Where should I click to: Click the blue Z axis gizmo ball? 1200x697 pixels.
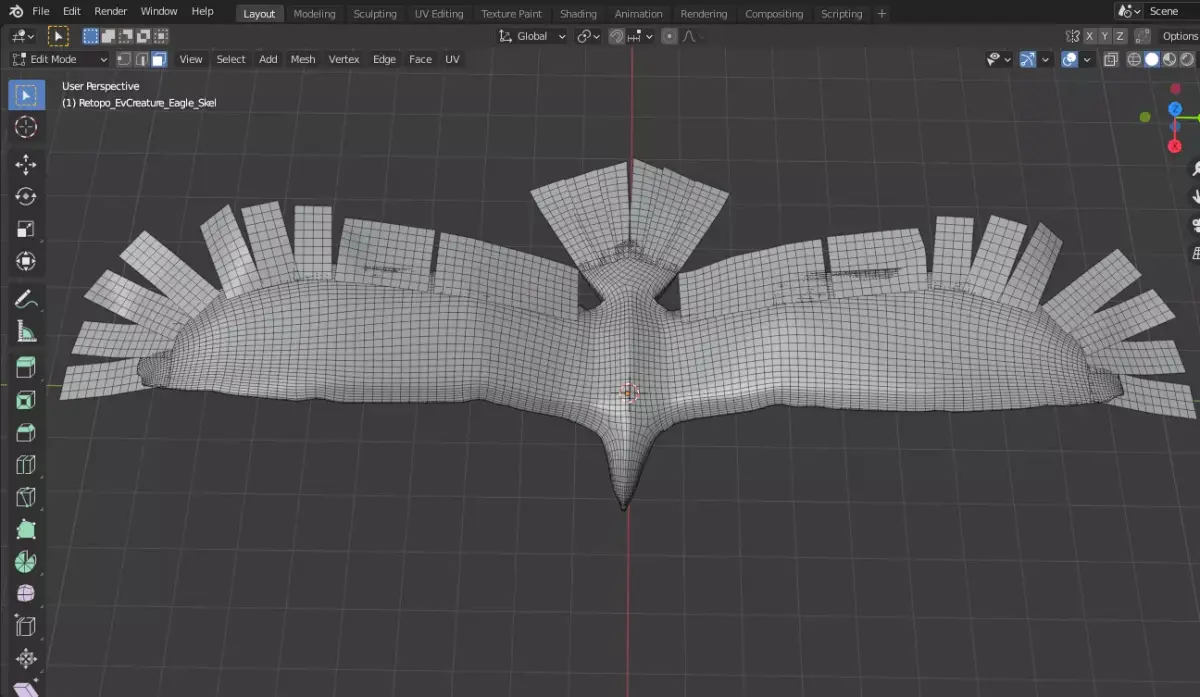coord(1176,109)
